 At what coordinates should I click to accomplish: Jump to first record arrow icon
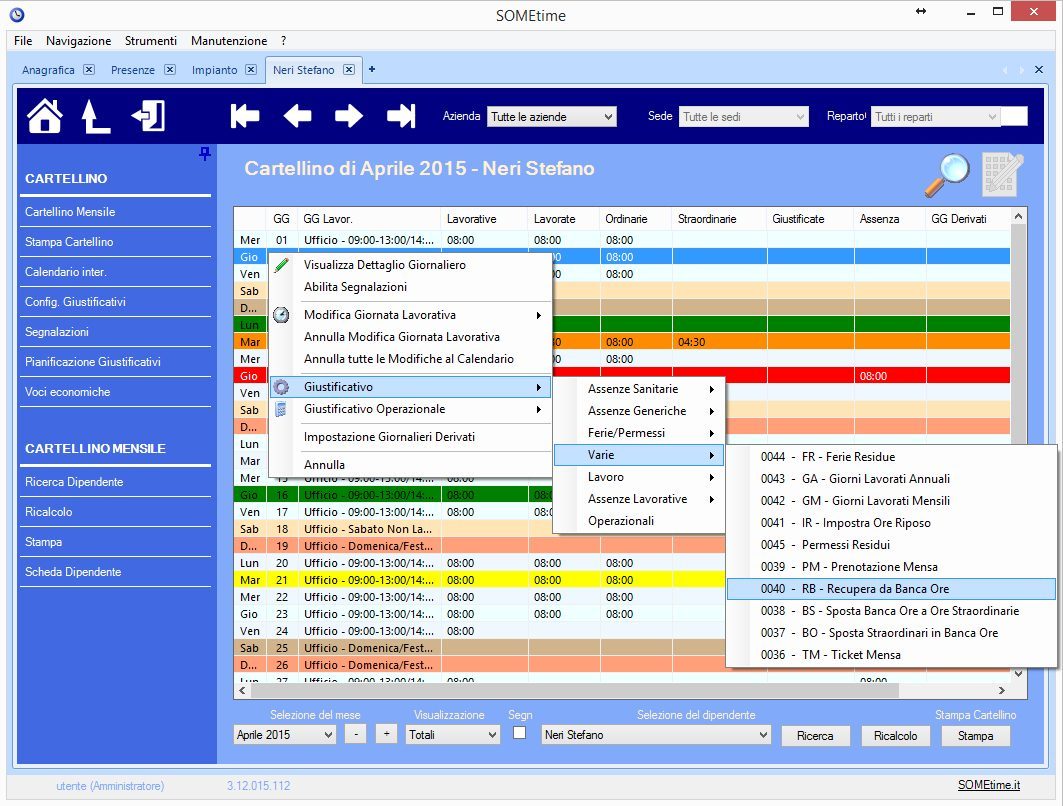pos(245,116)
